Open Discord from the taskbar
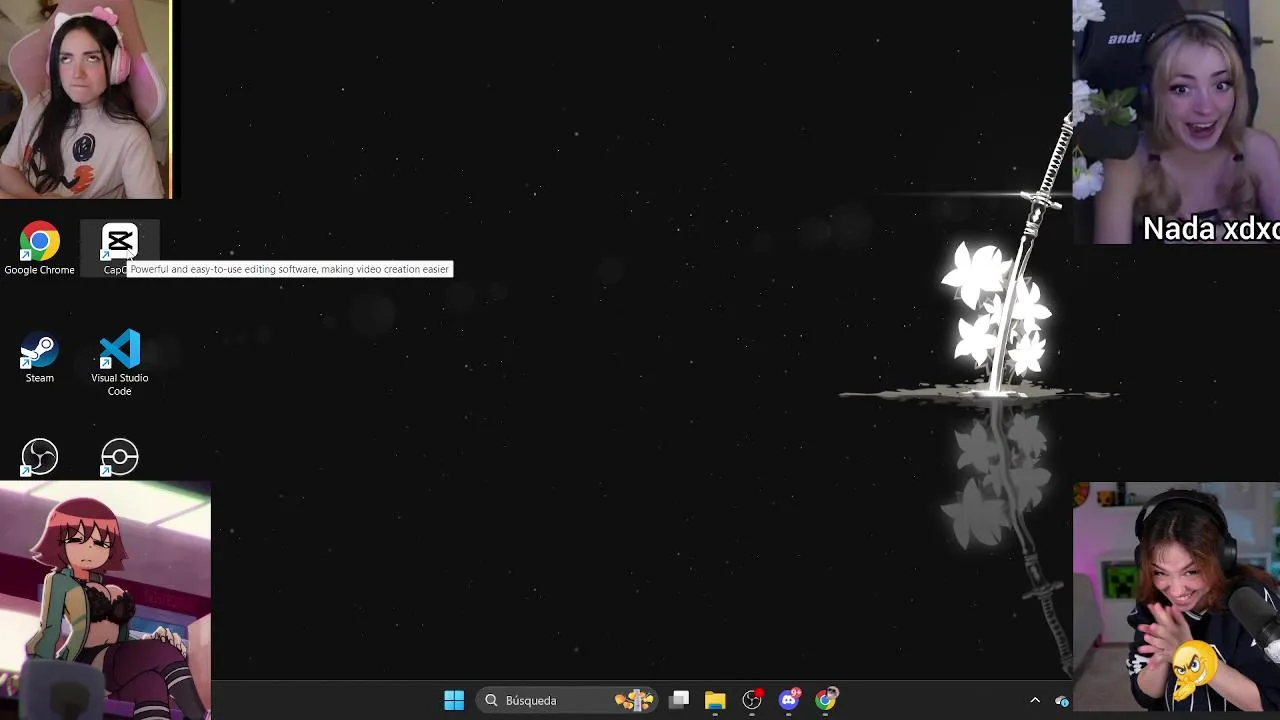 click(789, 700)
